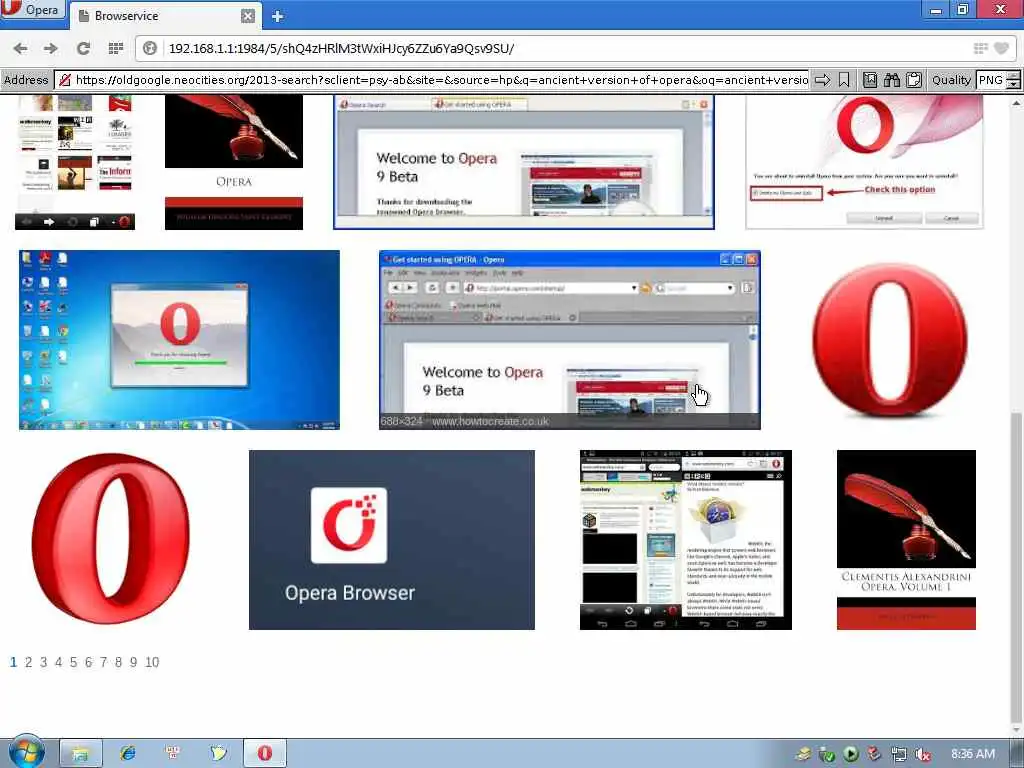Bookmark page with the heart icon
The height and width of the screenshot is (768, 1024).
pos(1001,48)
